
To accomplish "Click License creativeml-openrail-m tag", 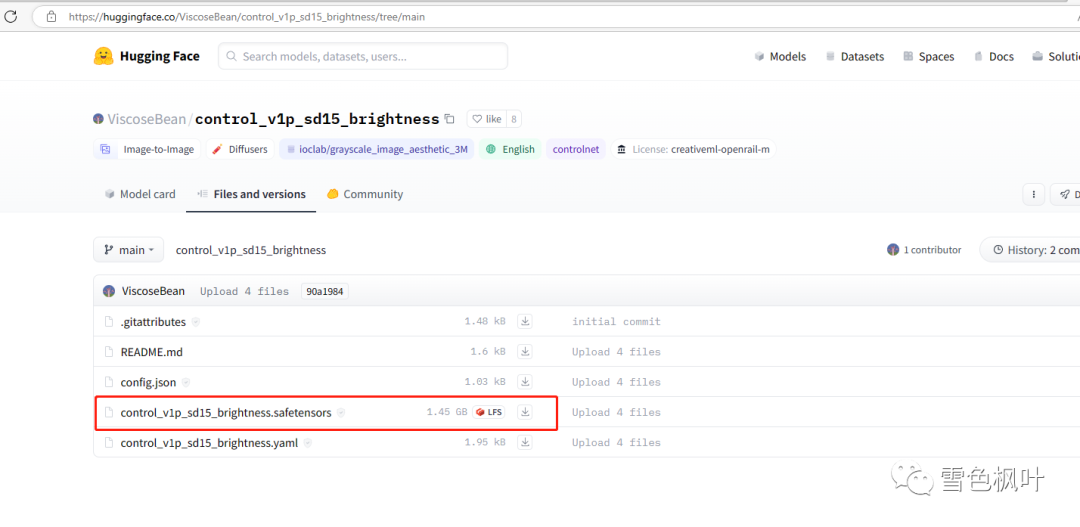I will point(694,149).
